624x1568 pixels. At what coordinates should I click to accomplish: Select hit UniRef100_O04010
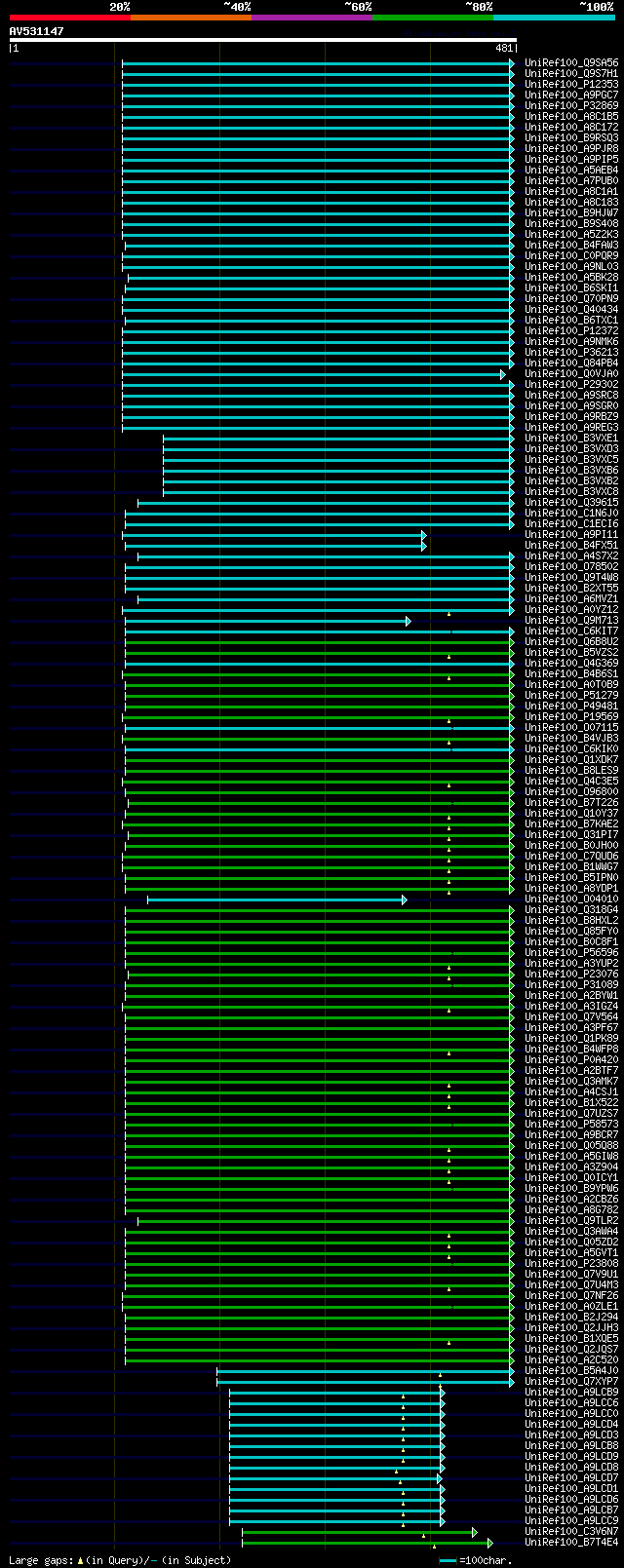(x=571, y=899)
